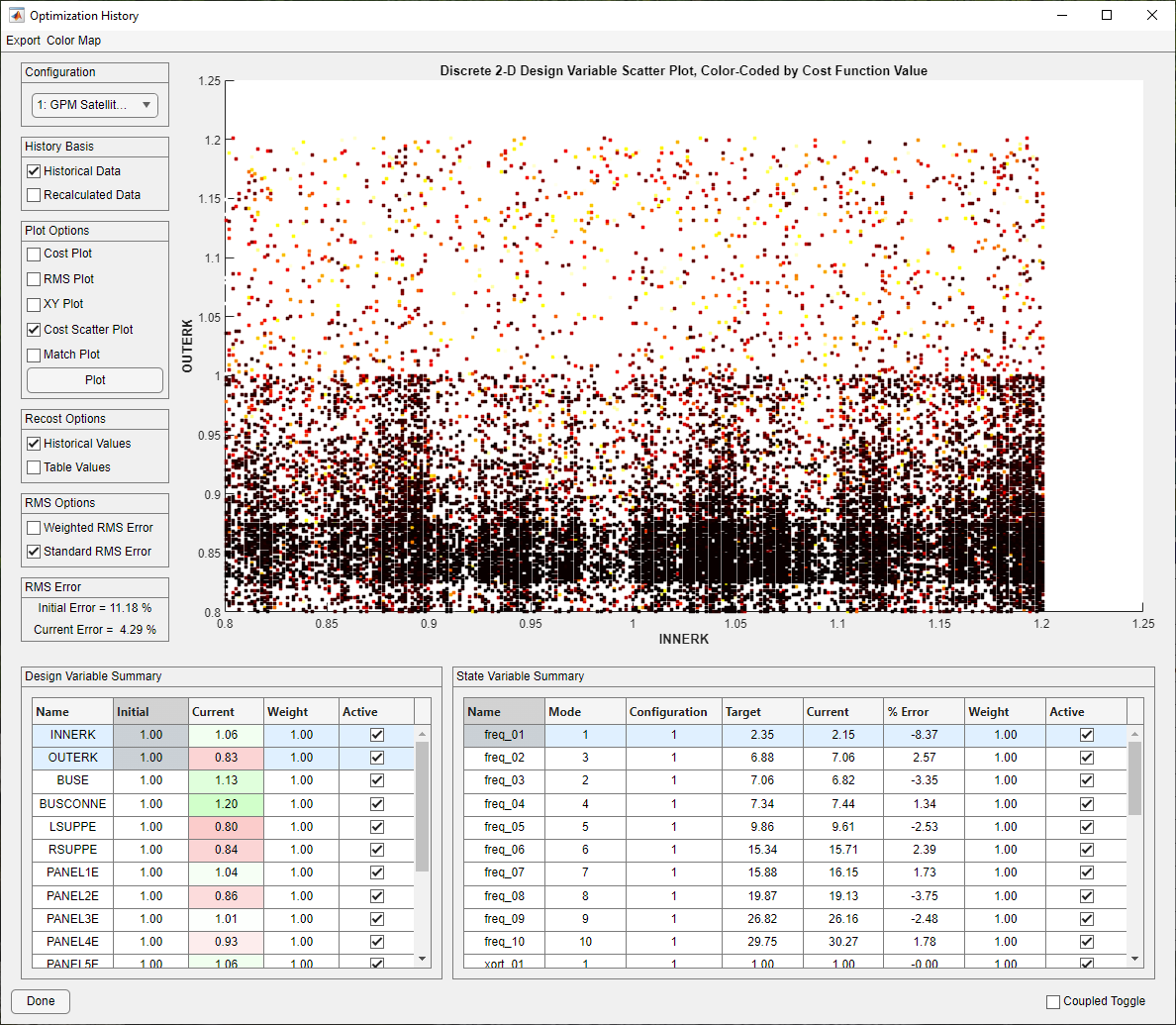Viewport: 1176px width, 1025px height.
Task: Maximize the Optimization History window
Action: pos(1107,15)
